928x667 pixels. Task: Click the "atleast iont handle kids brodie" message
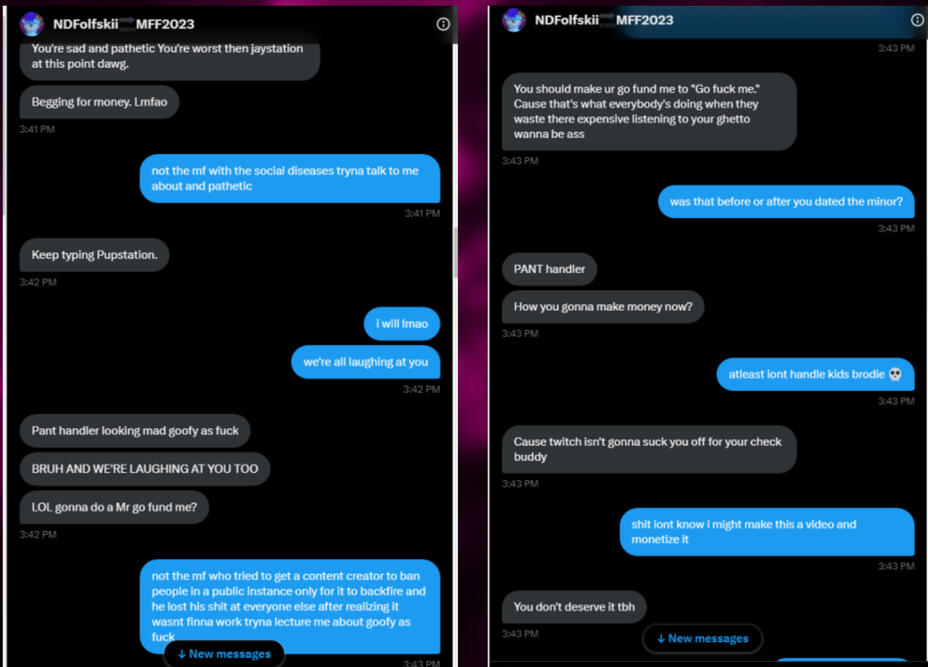pyautogui.click(x=814, y=374)
